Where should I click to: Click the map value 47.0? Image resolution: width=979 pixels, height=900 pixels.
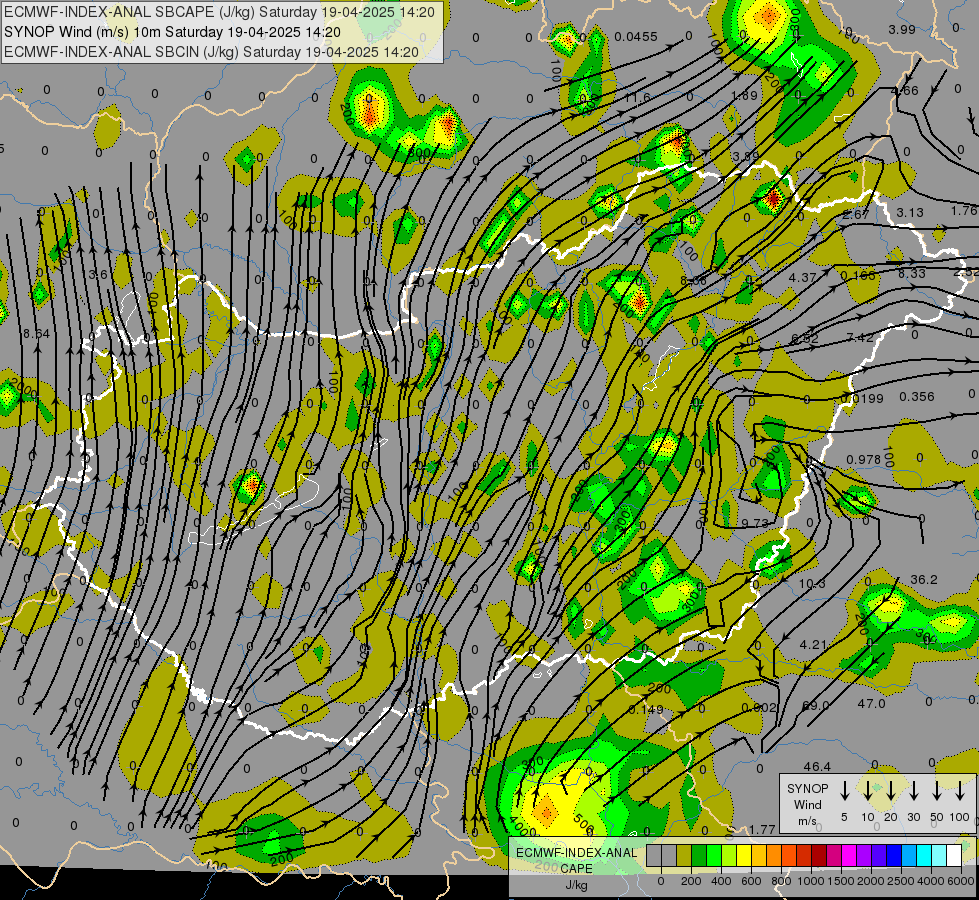click(871, 703)
